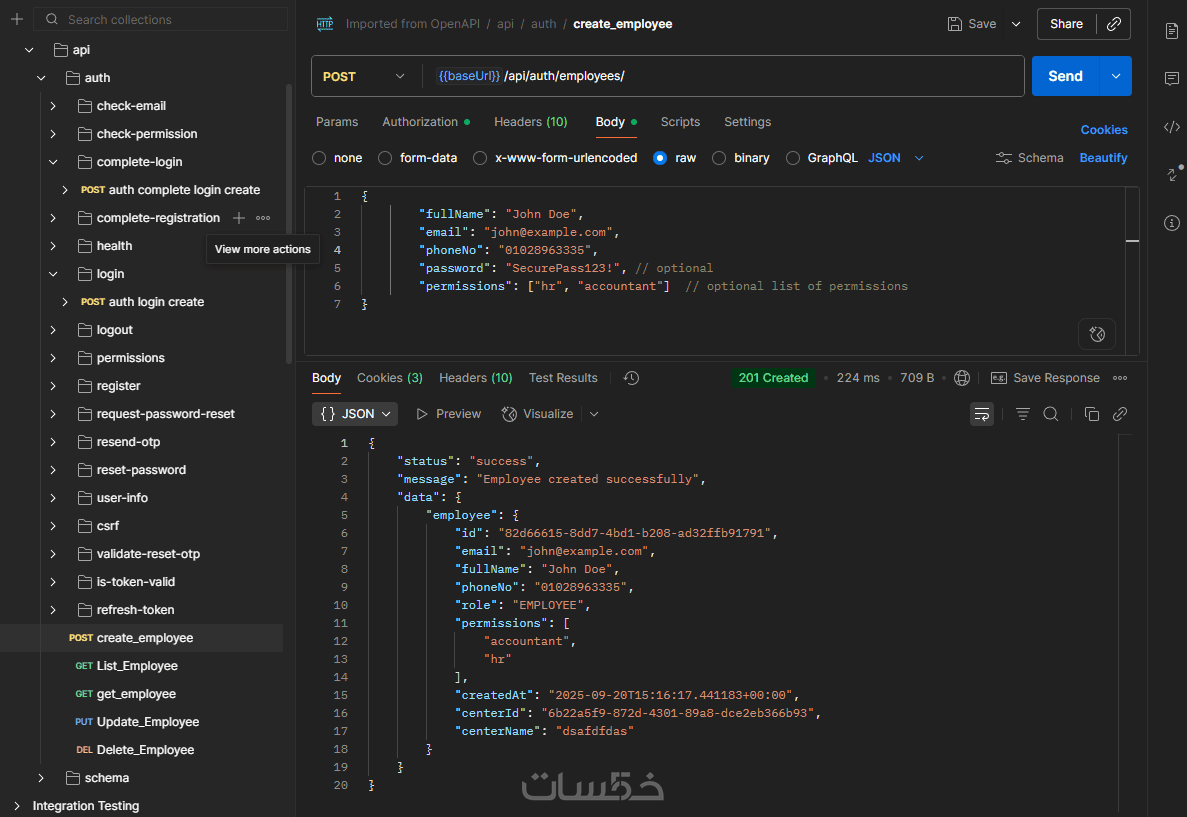Choose the GraphQL body type
The width and height of the screenshot is (1187, 817).
pos(793,158)
